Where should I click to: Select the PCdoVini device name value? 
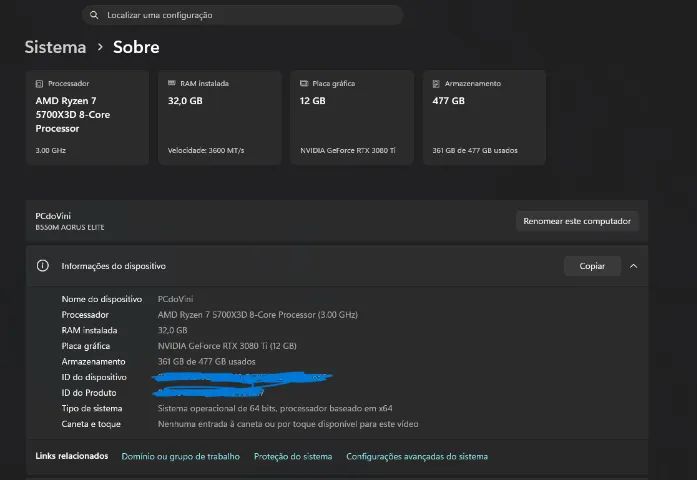tap(176, 299)
